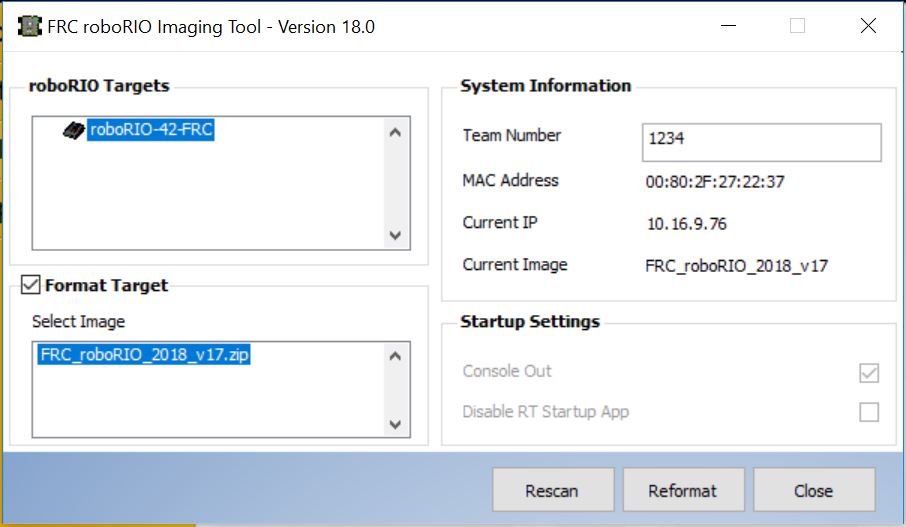Click down arrow of Select Image list scrollbar
Screen dimensions: 906x527
click(395, 424)
